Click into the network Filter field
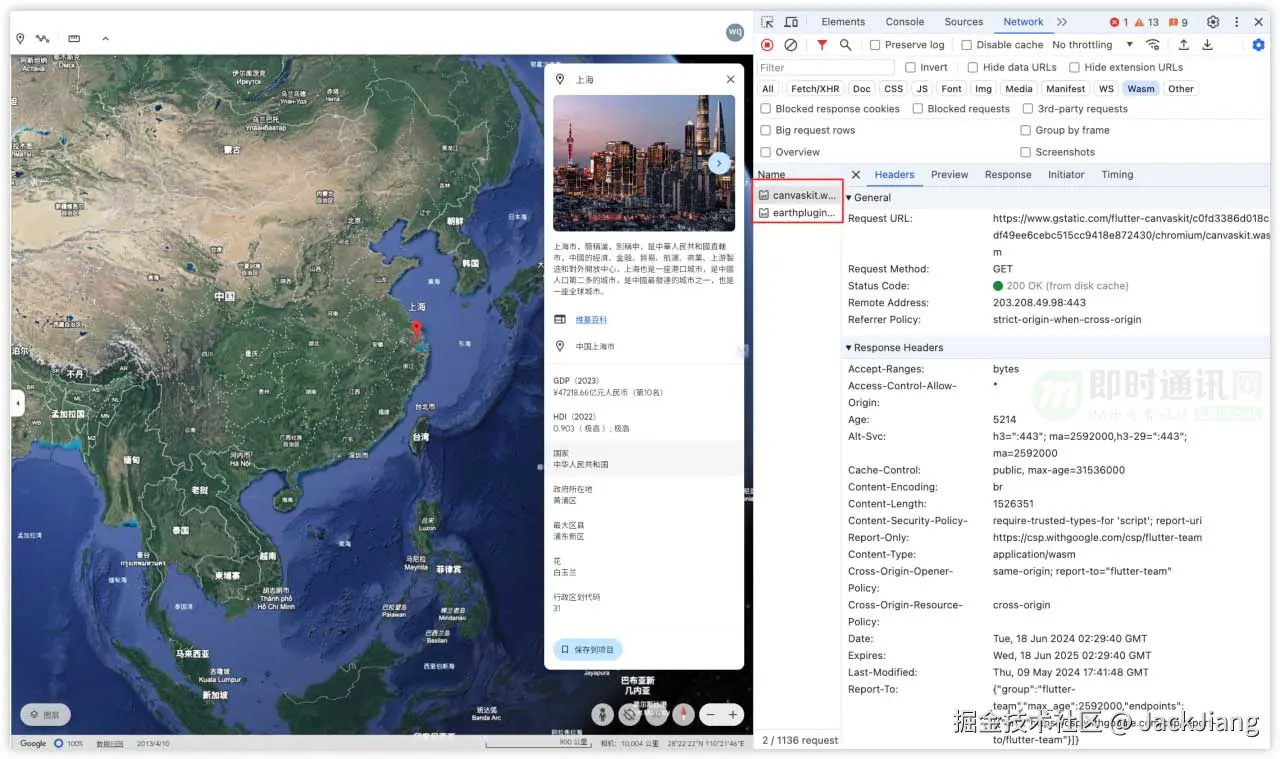Image resolution: width=1280 pixels, height=759 pixels. [x=825, y=68]
